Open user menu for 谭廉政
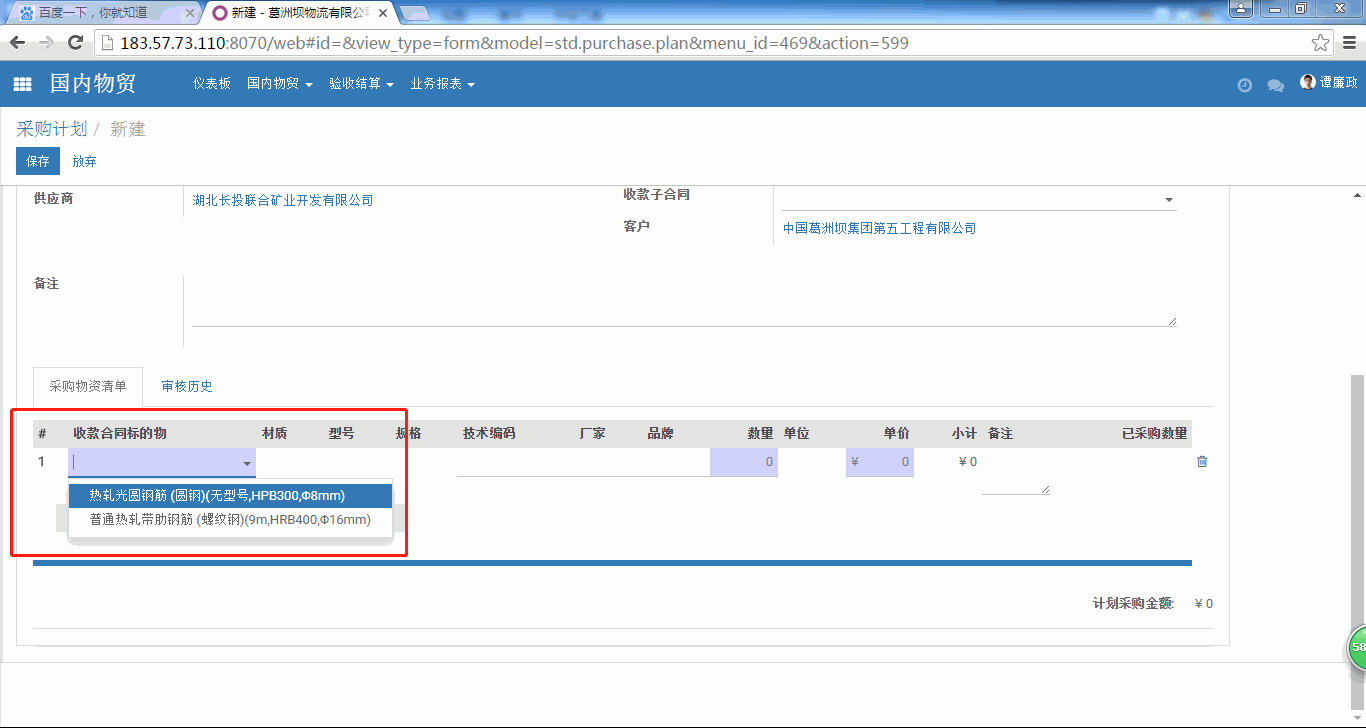Screen dimensions: 1366x728 coord(1328,83)
